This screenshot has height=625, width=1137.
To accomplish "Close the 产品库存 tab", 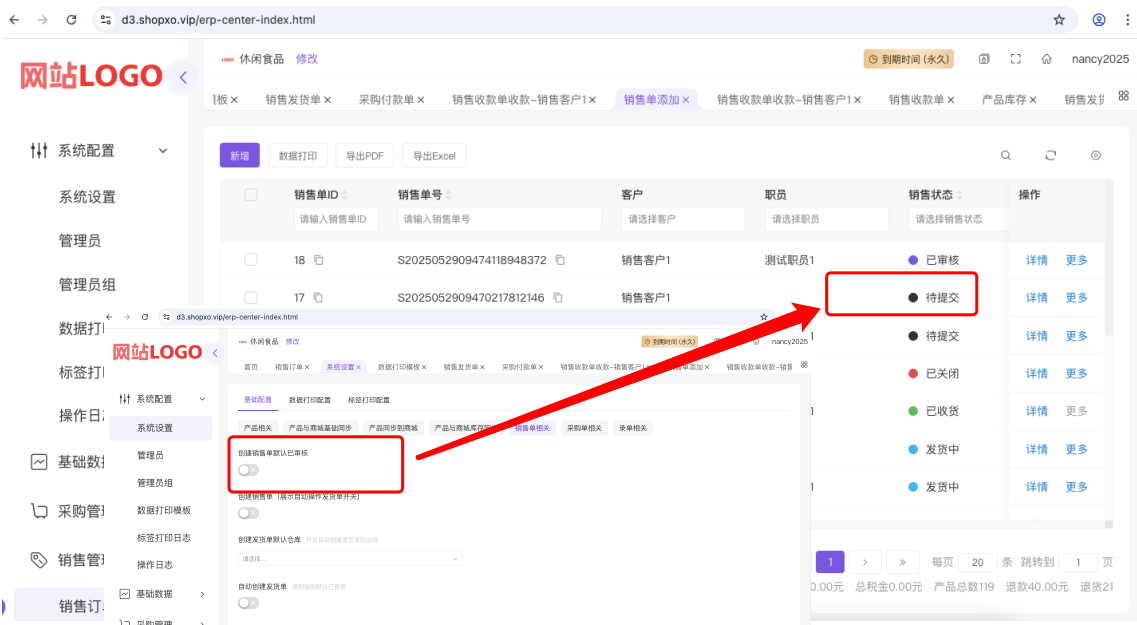I will pyautogui.click(x=1033, y=100).
